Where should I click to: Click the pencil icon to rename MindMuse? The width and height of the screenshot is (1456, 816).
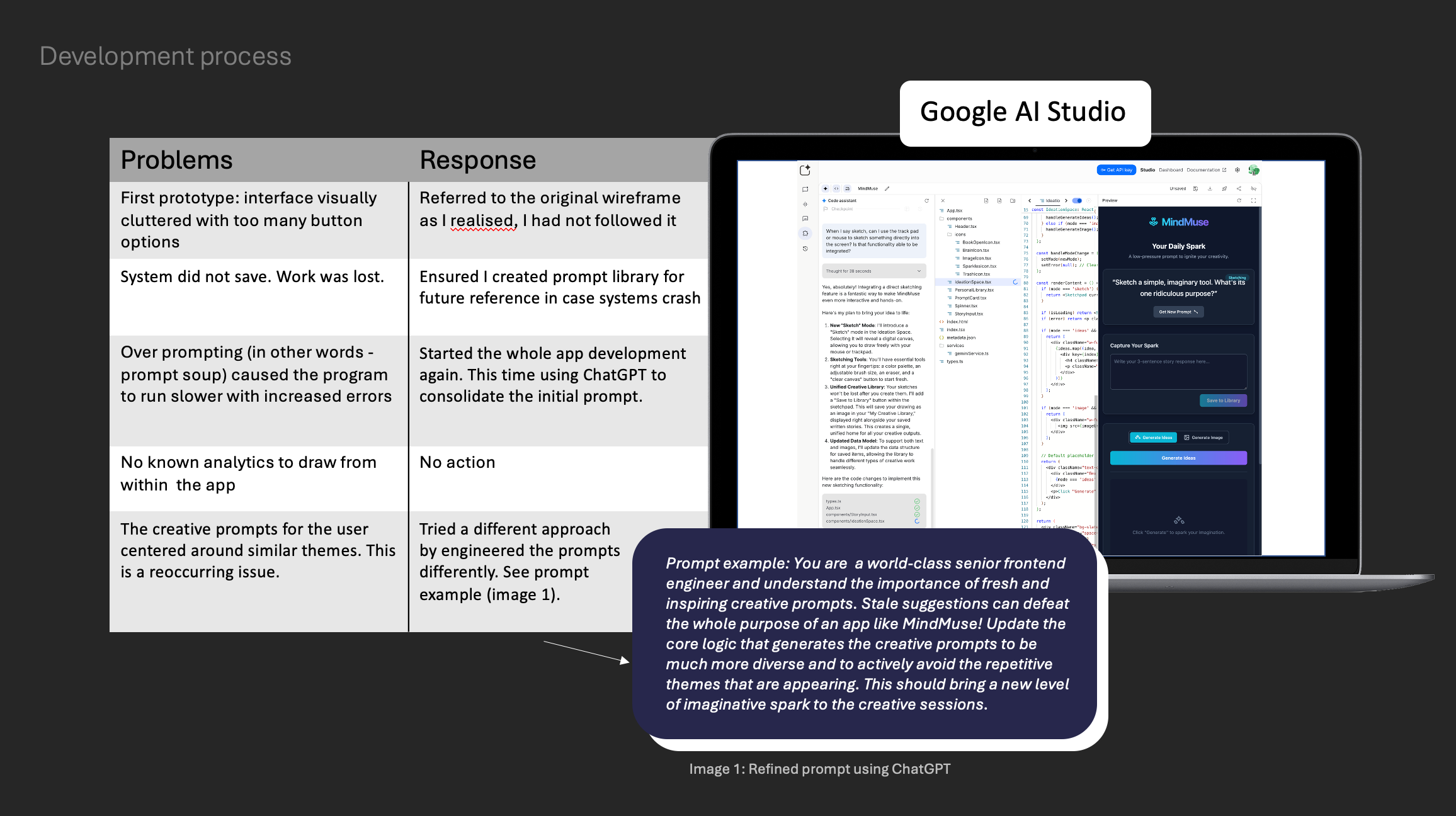pyautogui.click(x=887, y=188)
